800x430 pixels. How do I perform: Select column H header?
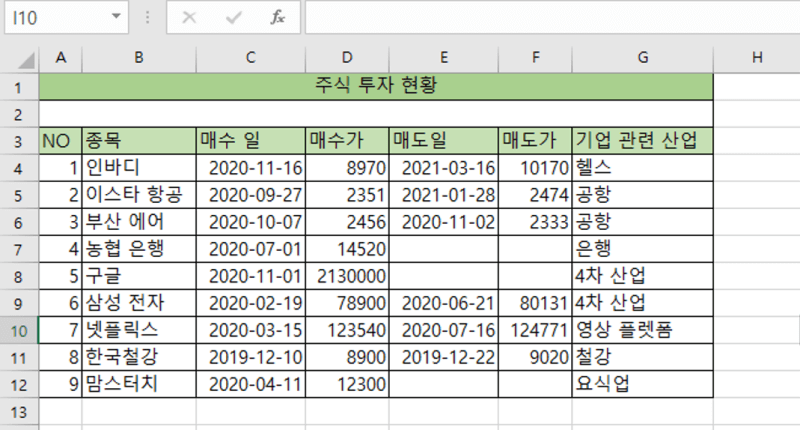tap(757, 58)
